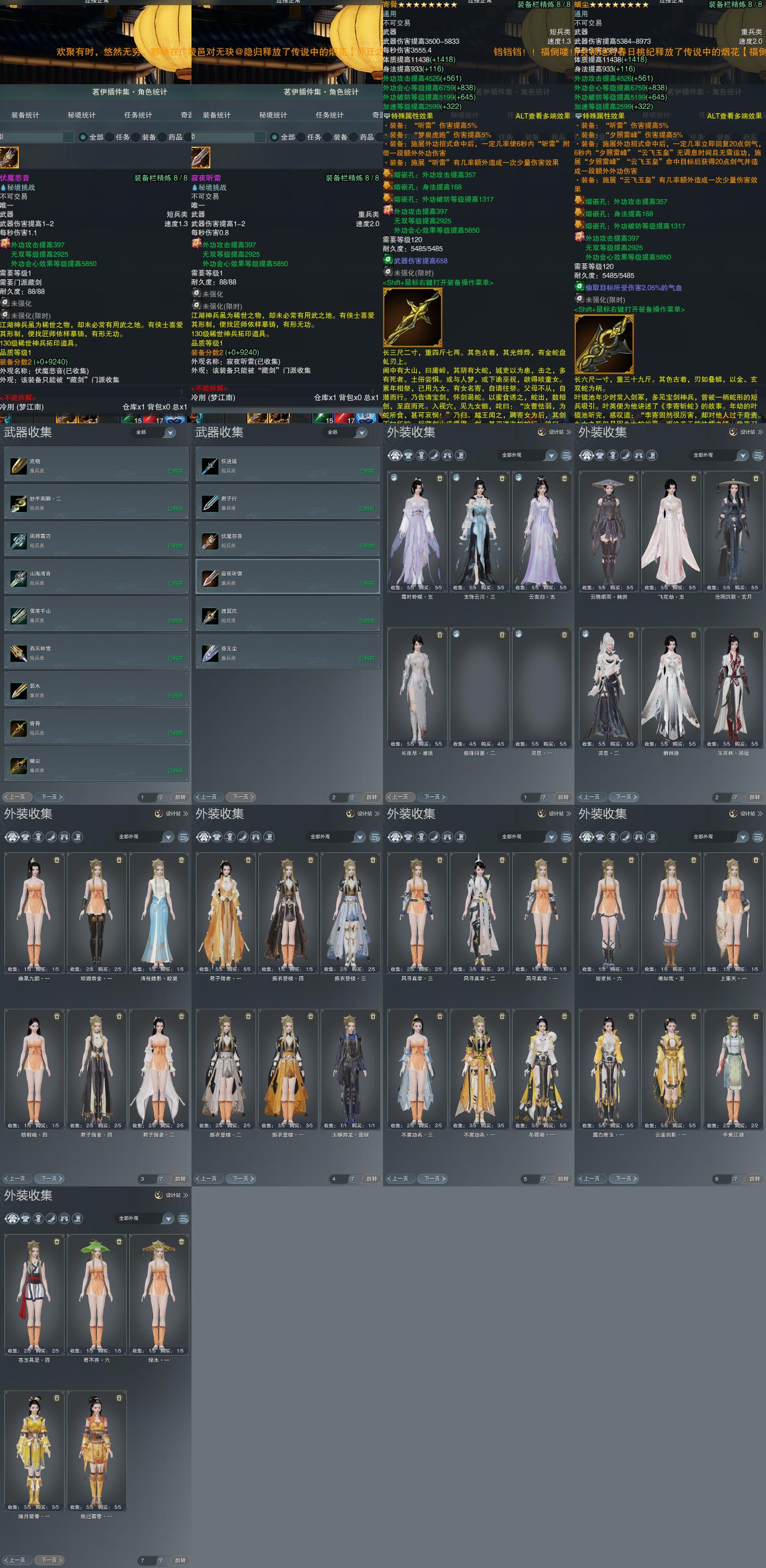Image resolution: width=766 pixels, height=1568 pixels.
Task: Expand 全部外观 dropdown on outfit page 7
Action: [x=145, y=1219]
